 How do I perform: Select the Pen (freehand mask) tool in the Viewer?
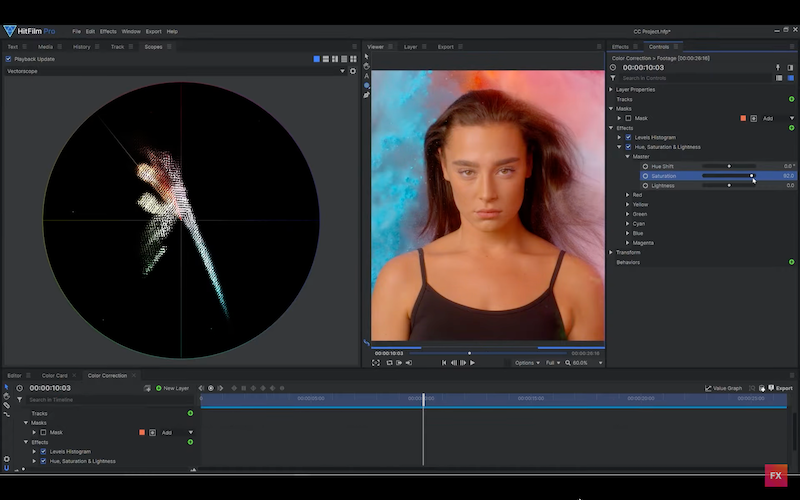point(366,95)
